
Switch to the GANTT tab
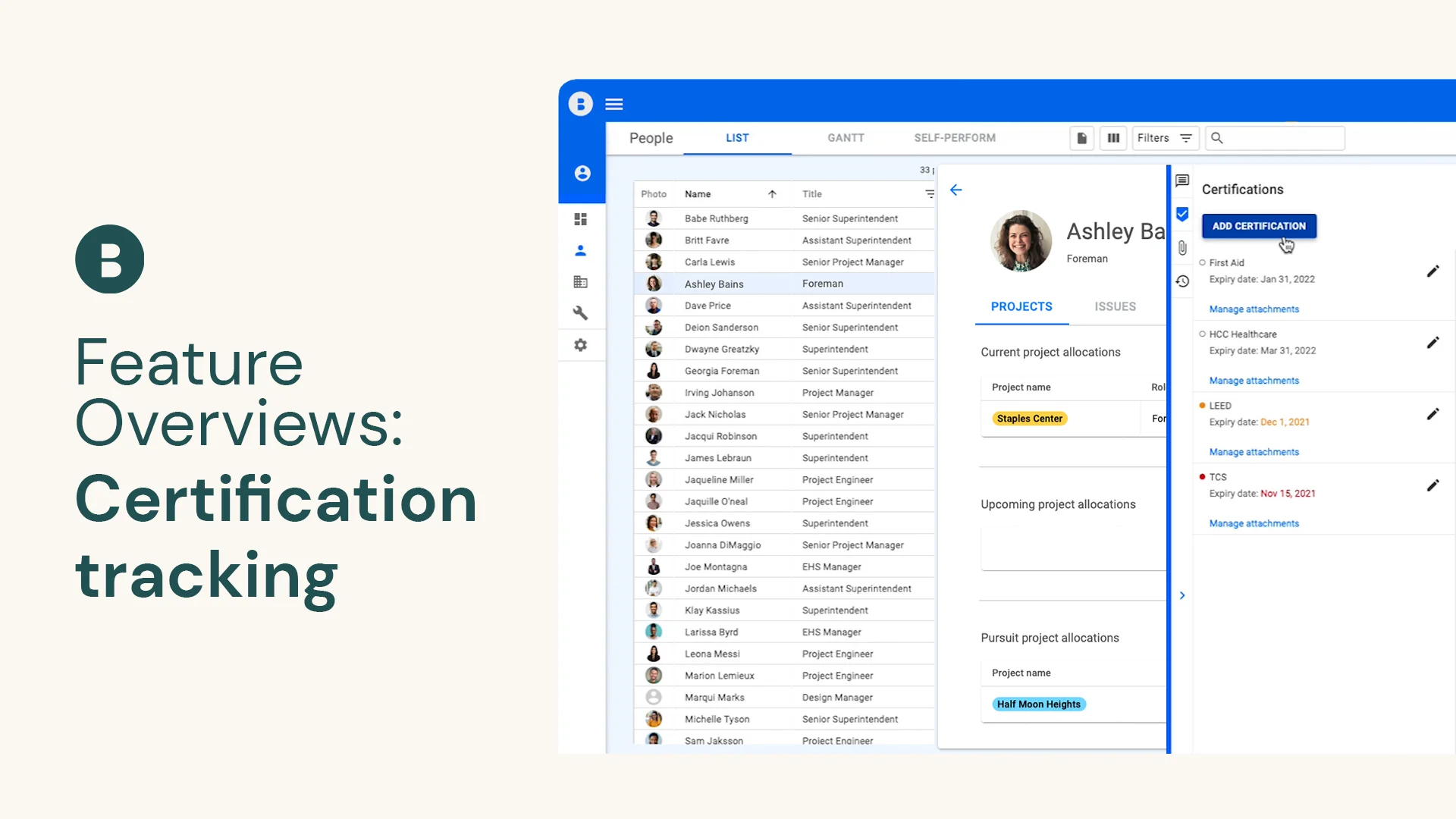click(x=846, y=138)
